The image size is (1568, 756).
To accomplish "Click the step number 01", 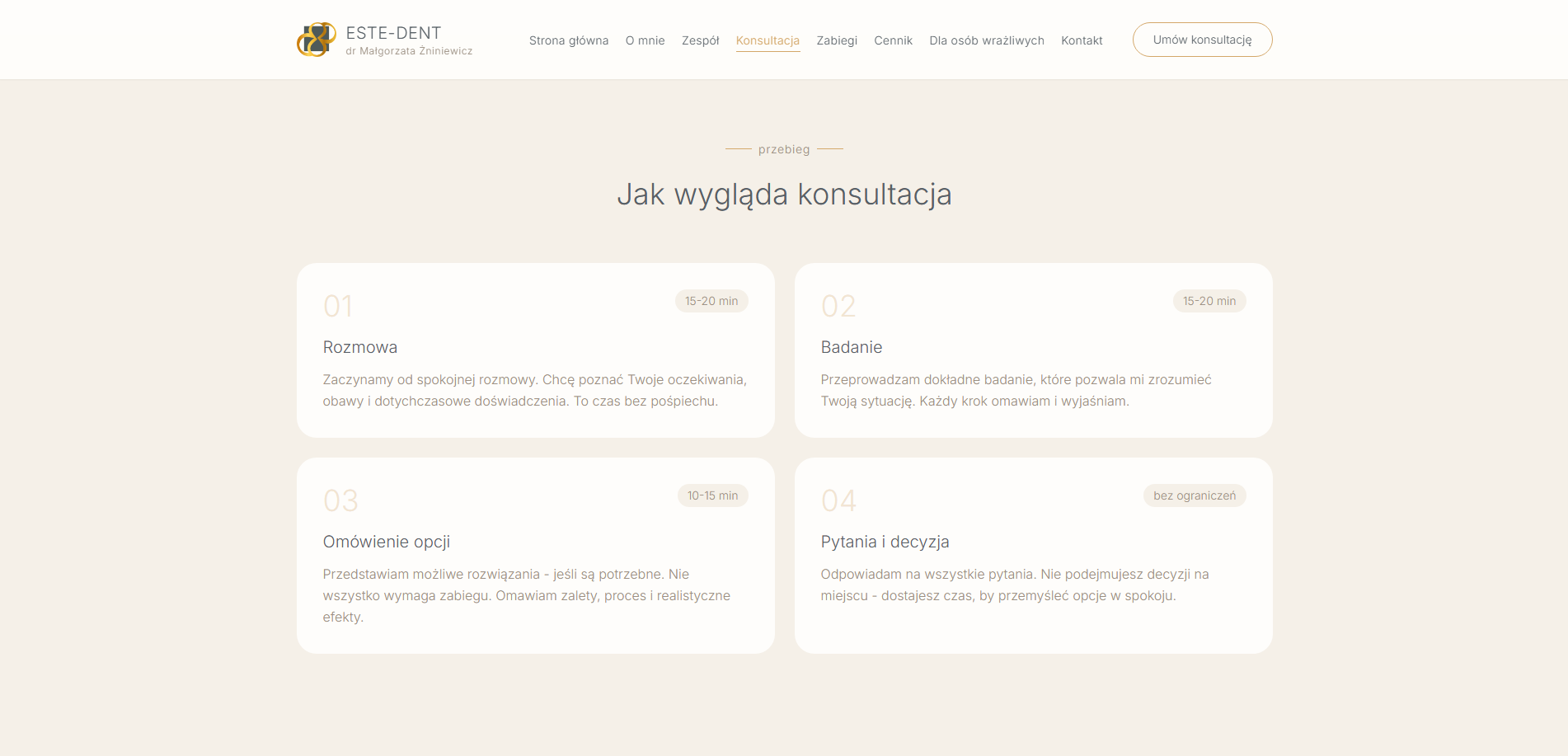I will (x=338, y=307).
